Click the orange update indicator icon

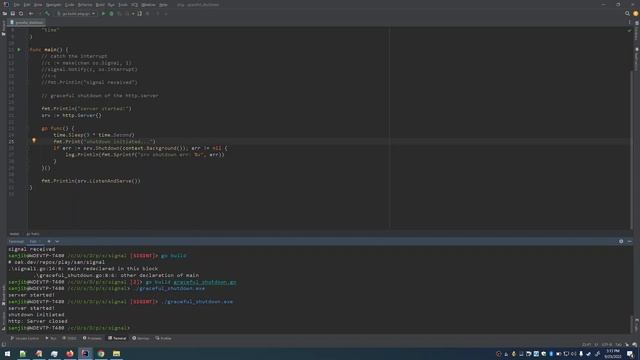636,13
